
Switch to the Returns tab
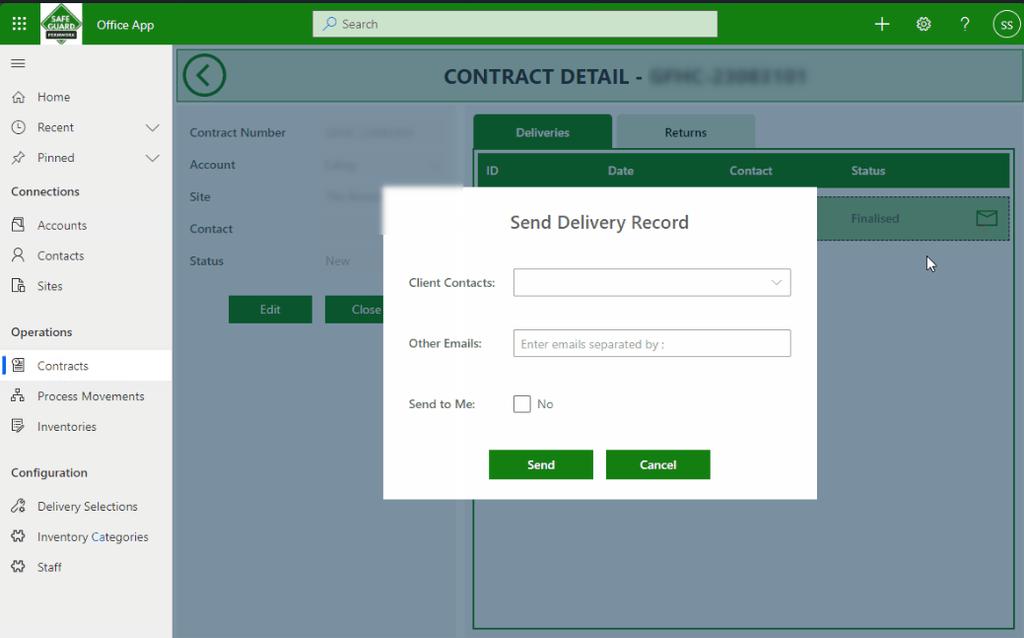coord(686,132)
